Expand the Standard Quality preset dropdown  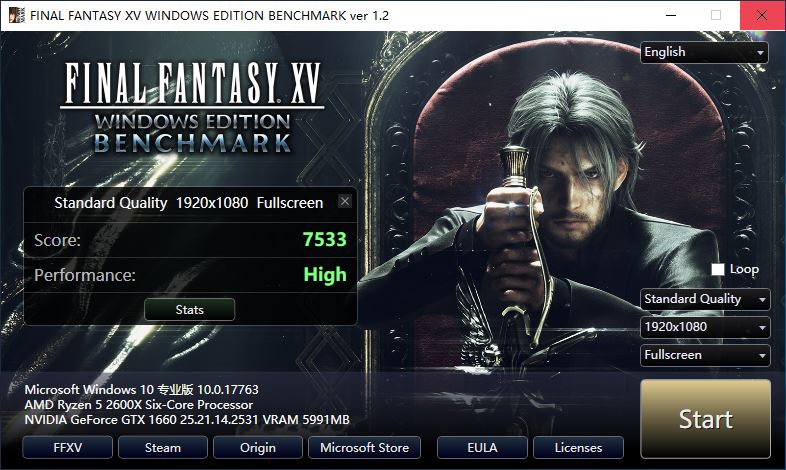(x=705, y=299)
